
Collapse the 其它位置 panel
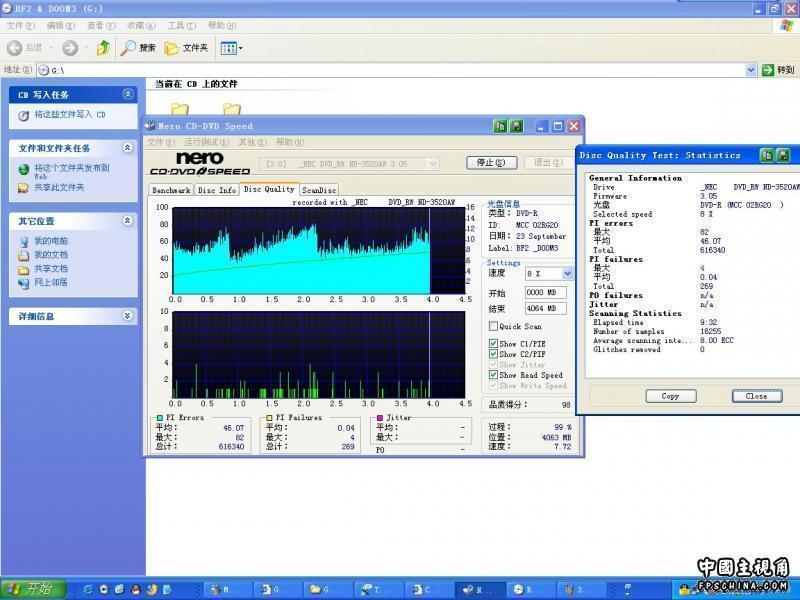pyautogui.click(x=128, y=220)
